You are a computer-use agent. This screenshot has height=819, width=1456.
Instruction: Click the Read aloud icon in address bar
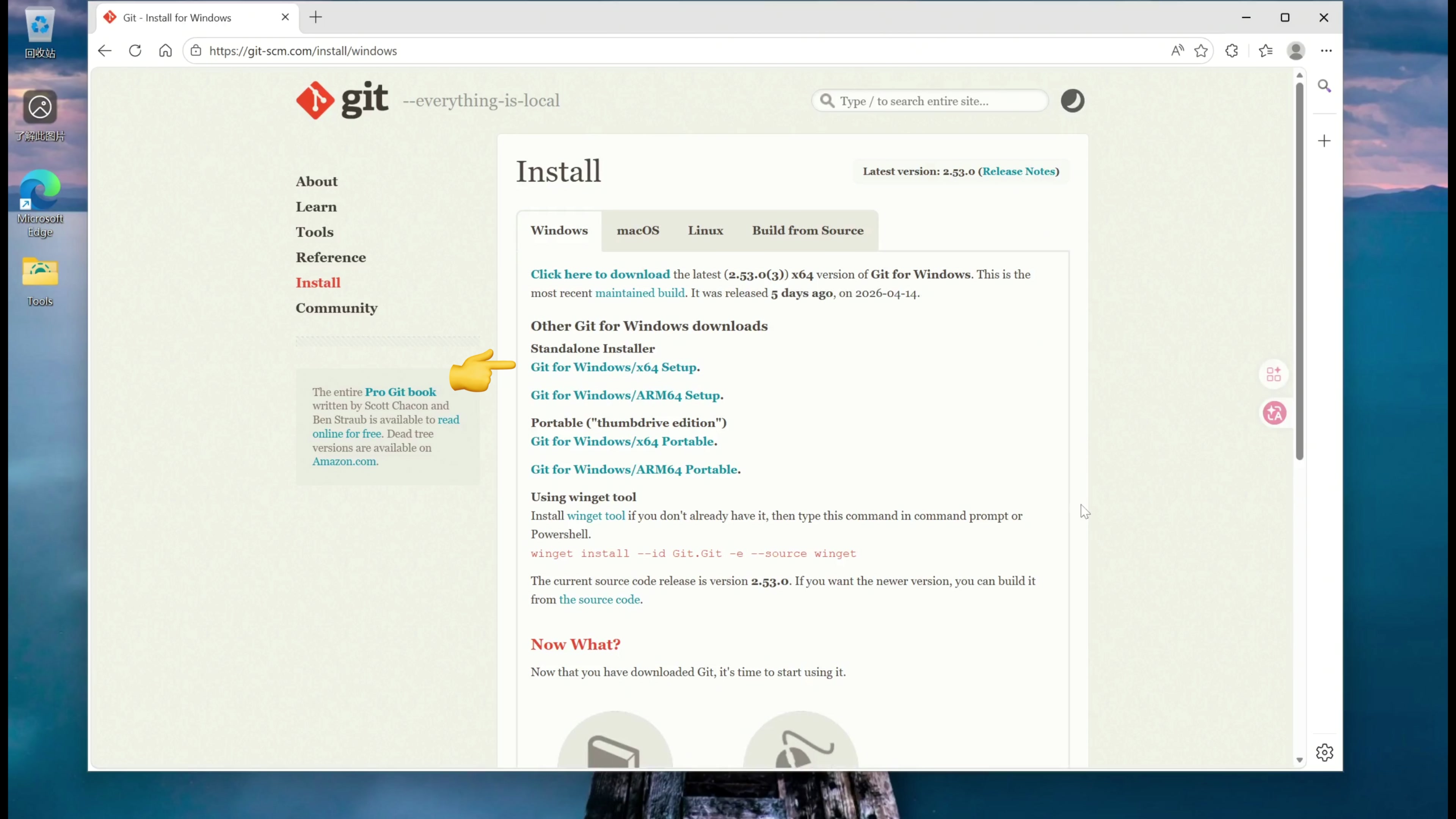1177,51
